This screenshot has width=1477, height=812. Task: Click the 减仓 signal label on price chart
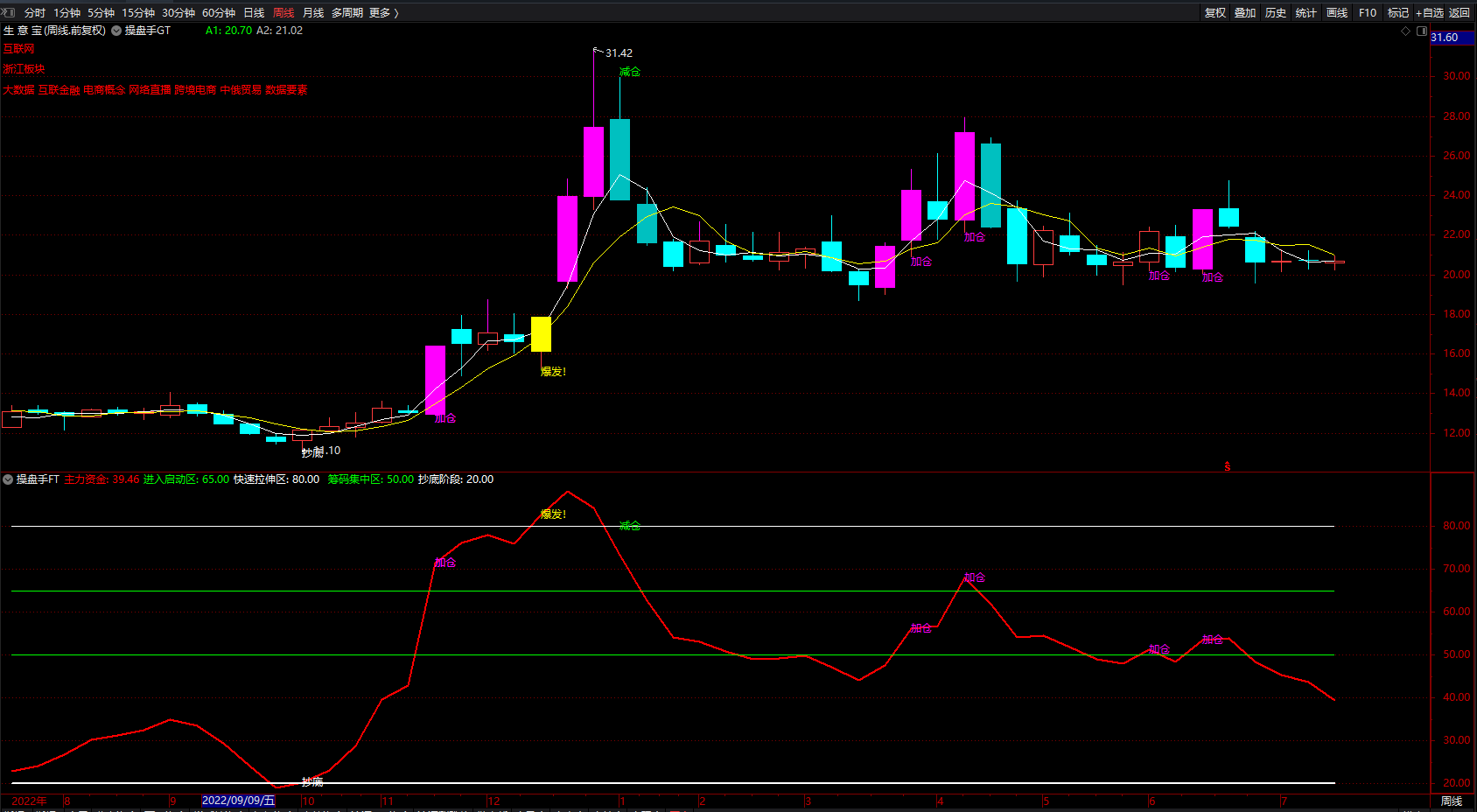(630, 72)
